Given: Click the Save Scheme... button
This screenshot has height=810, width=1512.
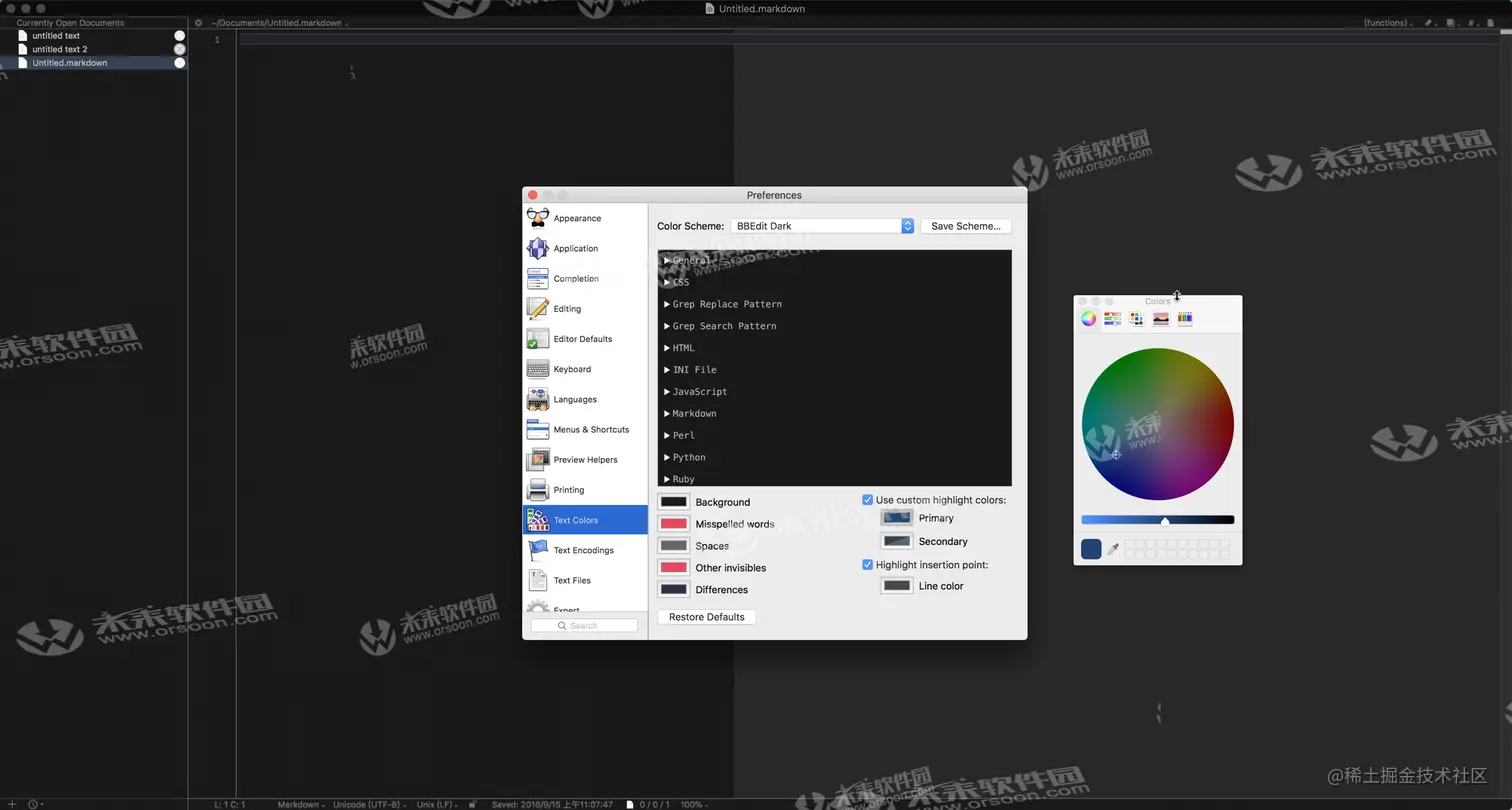Looking at the screenshot, I should [x=966, y=226].
